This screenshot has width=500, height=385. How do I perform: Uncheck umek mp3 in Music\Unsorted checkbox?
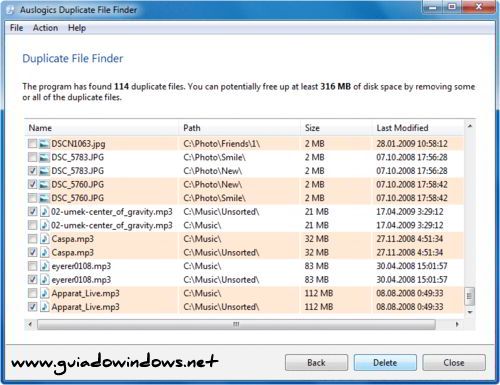coord(32,212)
